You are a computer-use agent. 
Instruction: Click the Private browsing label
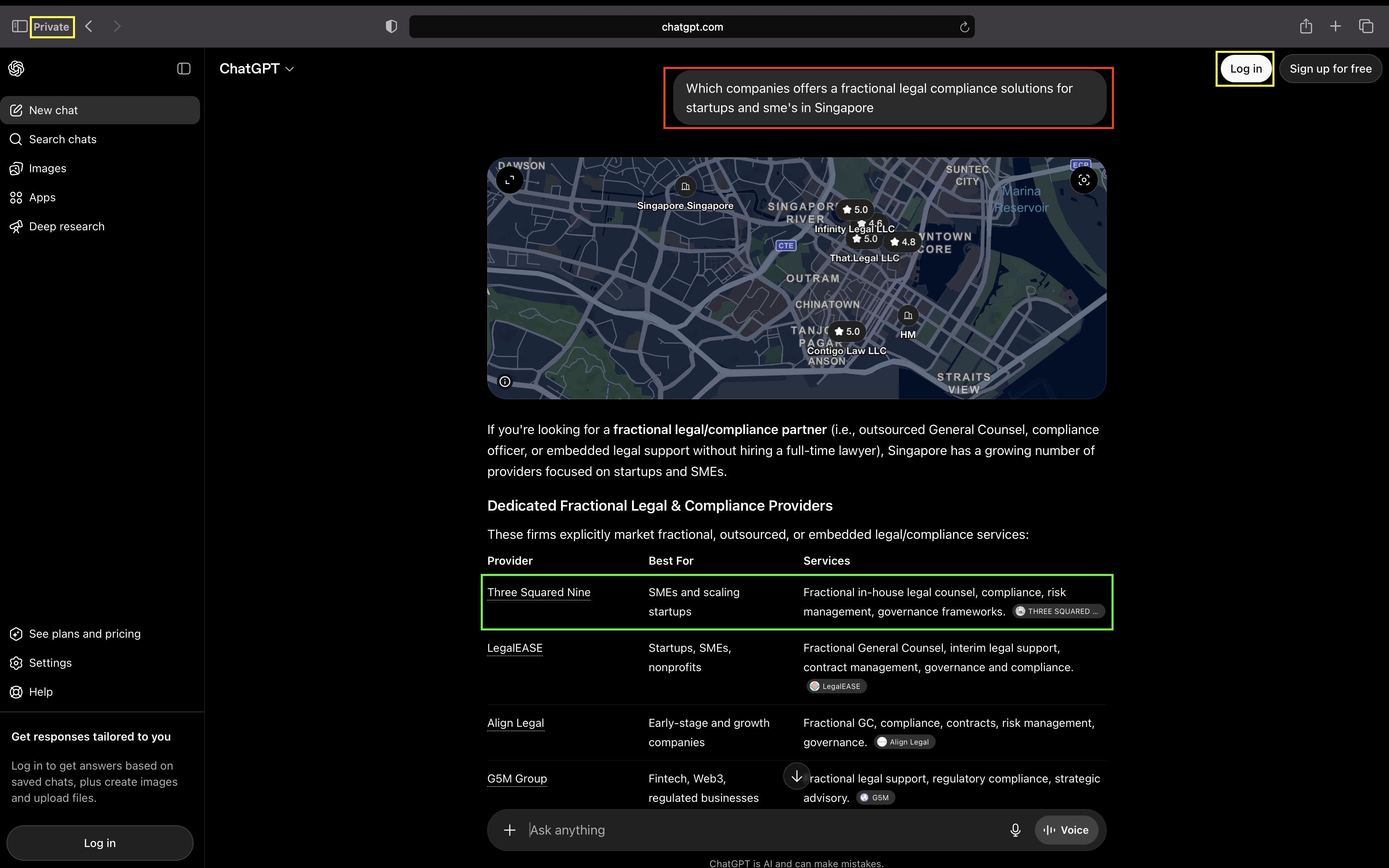click(x=51, y=26)
